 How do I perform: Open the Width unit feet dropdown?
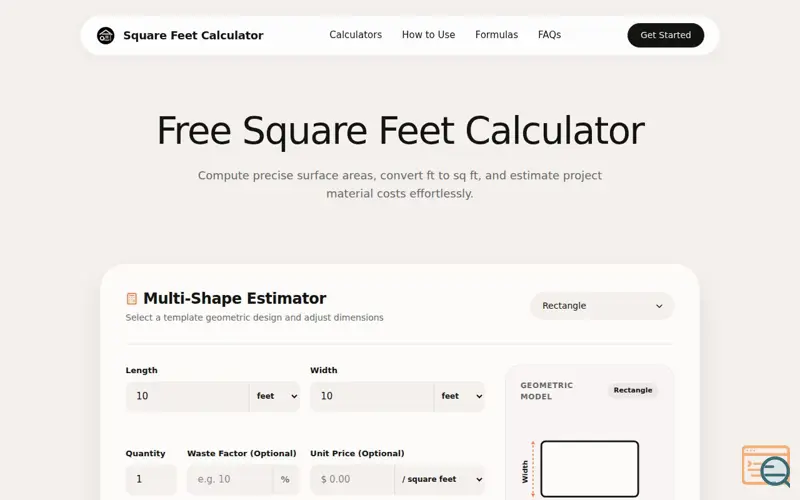(460, 396)
